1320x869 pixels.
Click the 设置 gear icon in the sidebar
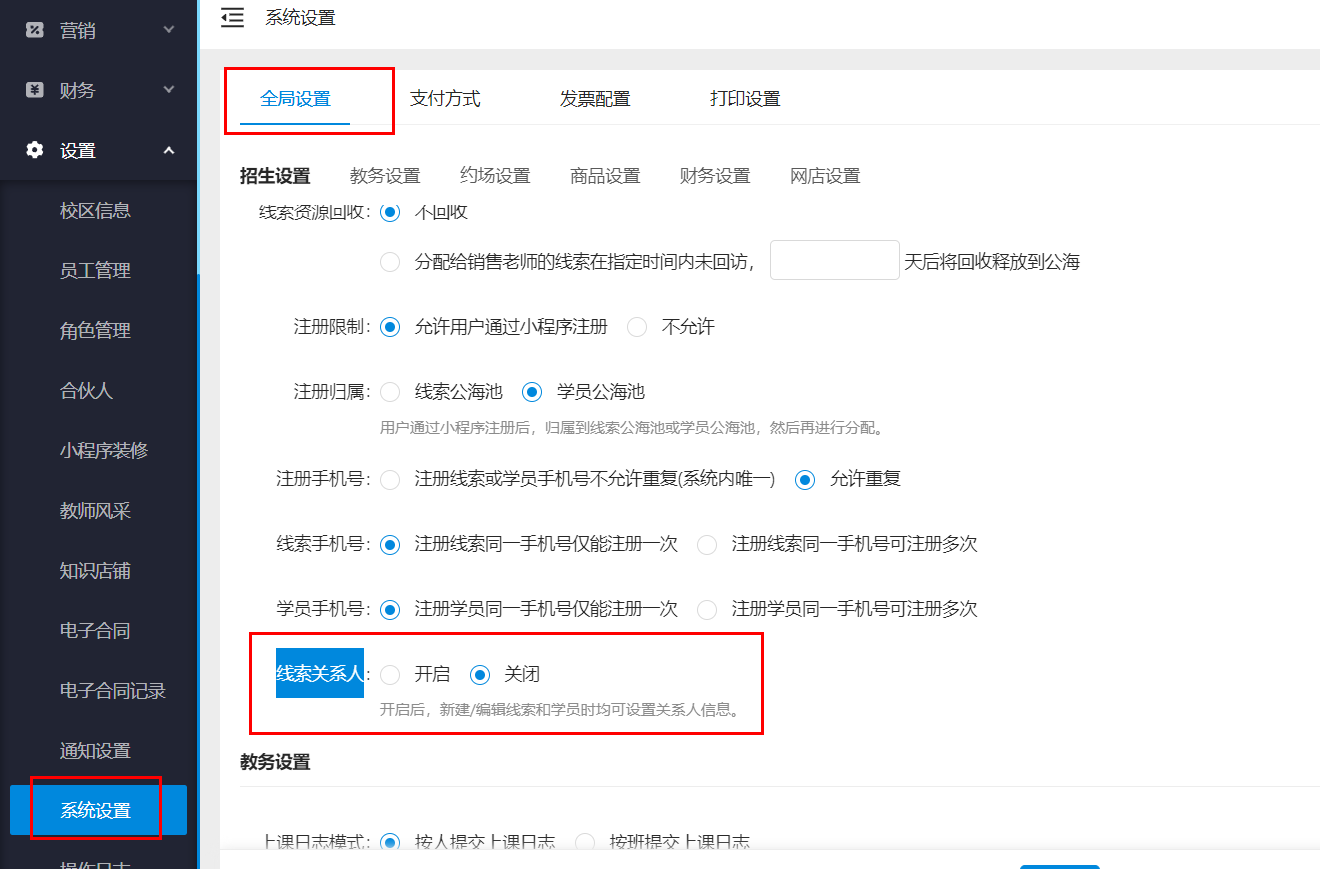coord(33,150)
